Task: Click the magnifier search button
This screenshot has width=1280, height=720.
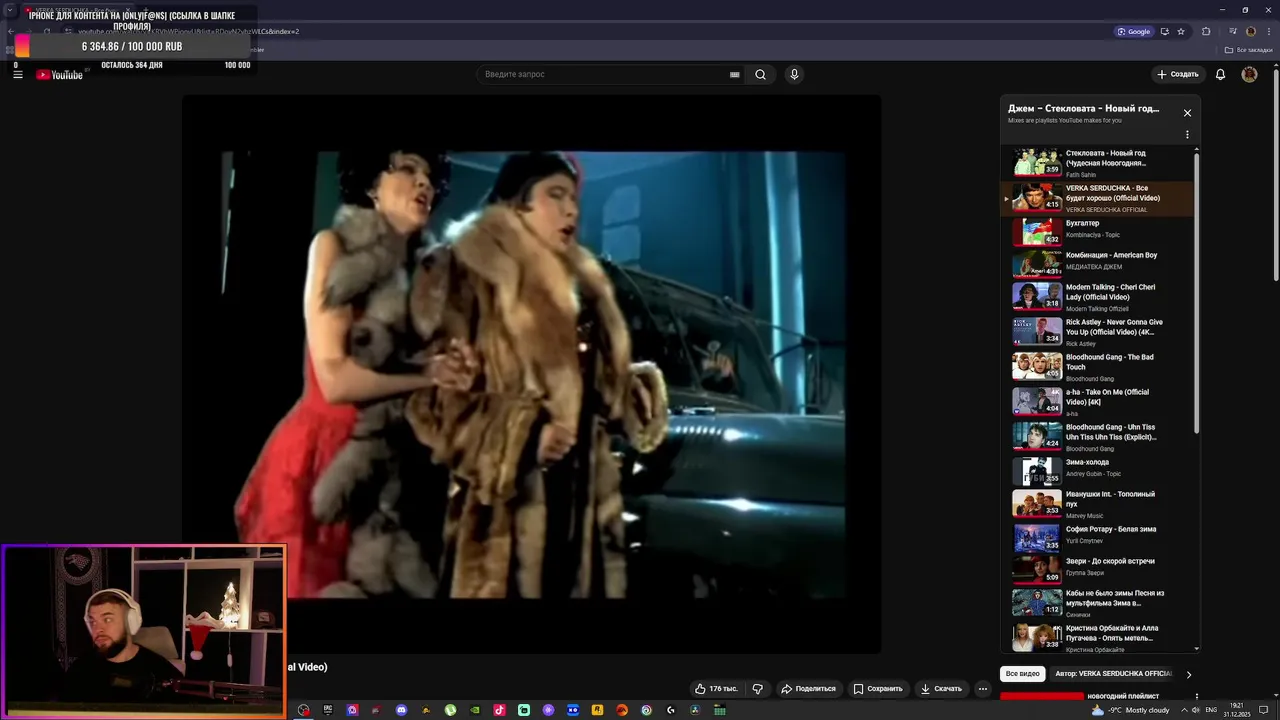Action: 761,74
